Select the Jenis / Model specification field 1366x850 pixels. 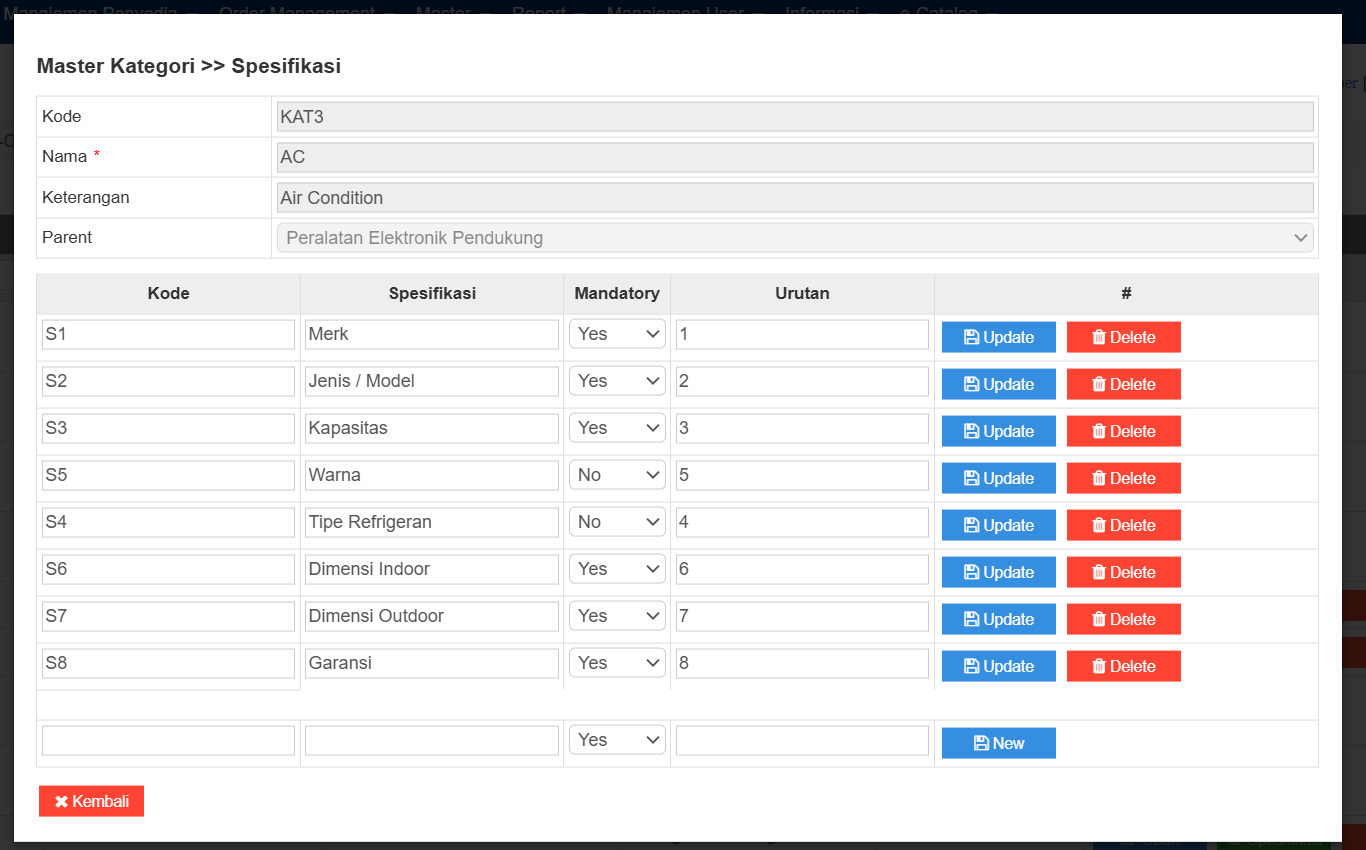431,381
